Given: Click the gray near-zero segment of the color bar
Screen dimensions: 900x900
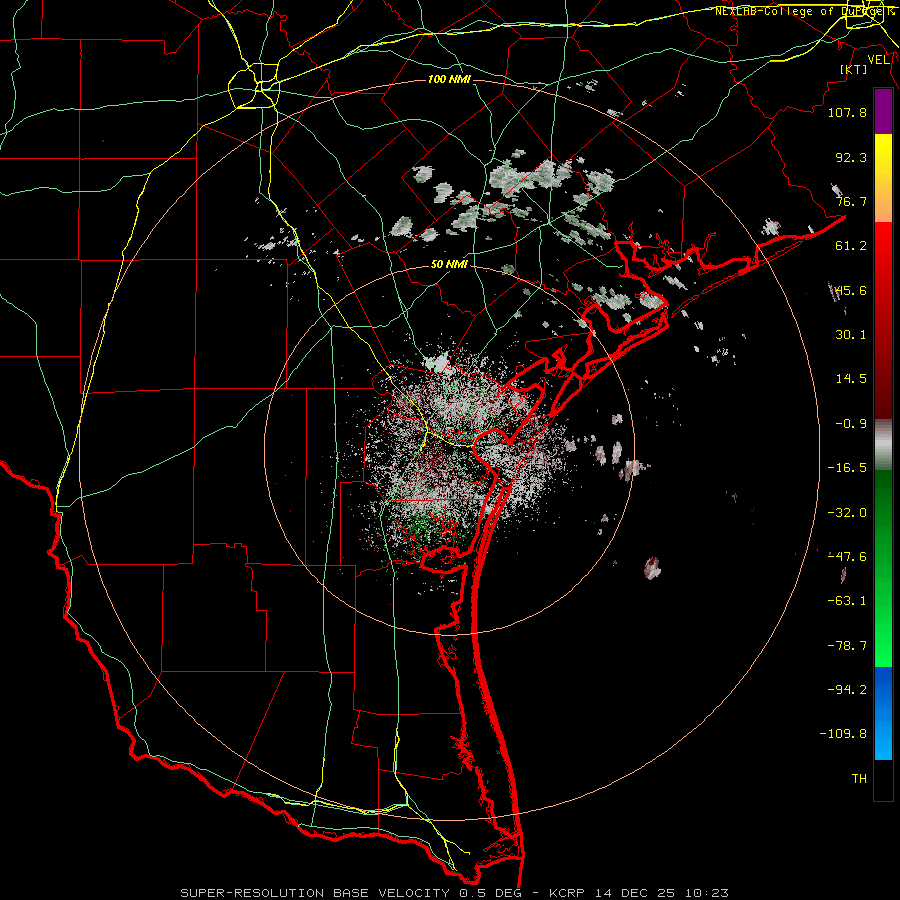Looking at the screenshot, I should pyautogui.click(x=883, y=445).
